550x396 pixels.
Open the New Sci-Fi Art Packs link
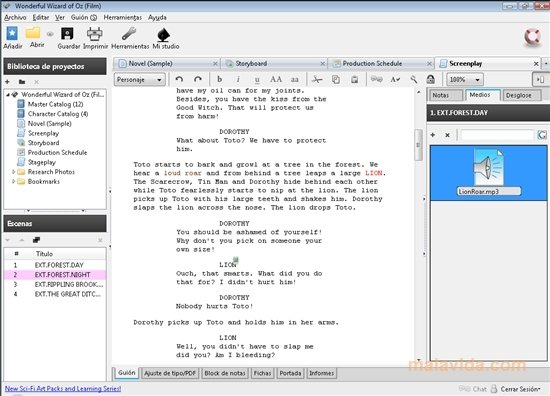coord(63,388)
